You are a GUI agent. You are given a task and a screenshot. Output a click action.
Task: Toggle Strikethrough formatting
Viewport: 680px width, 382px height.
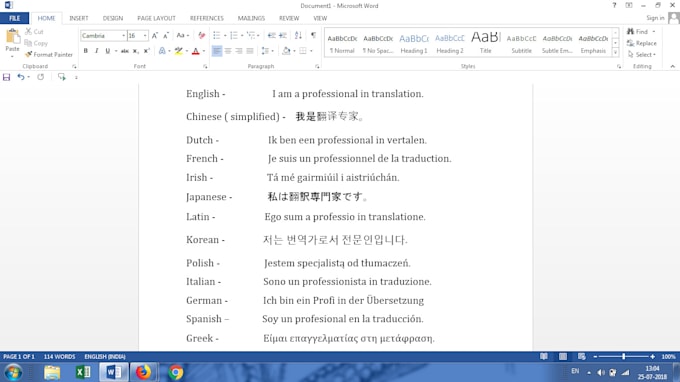pyautogui.click(x=124, y=51)
